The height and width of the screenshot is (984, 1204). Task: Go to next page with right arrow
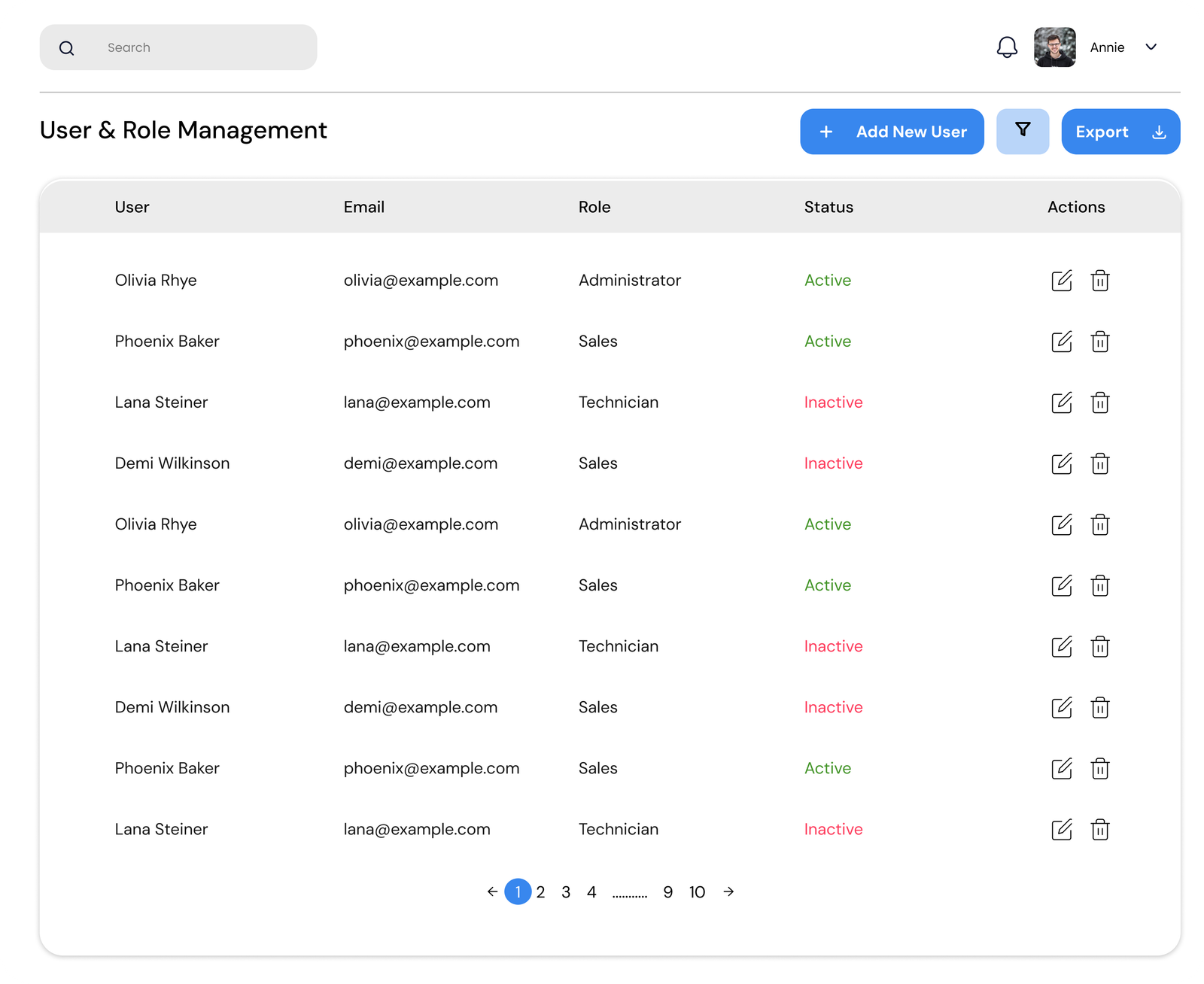[x=728, y=891]
